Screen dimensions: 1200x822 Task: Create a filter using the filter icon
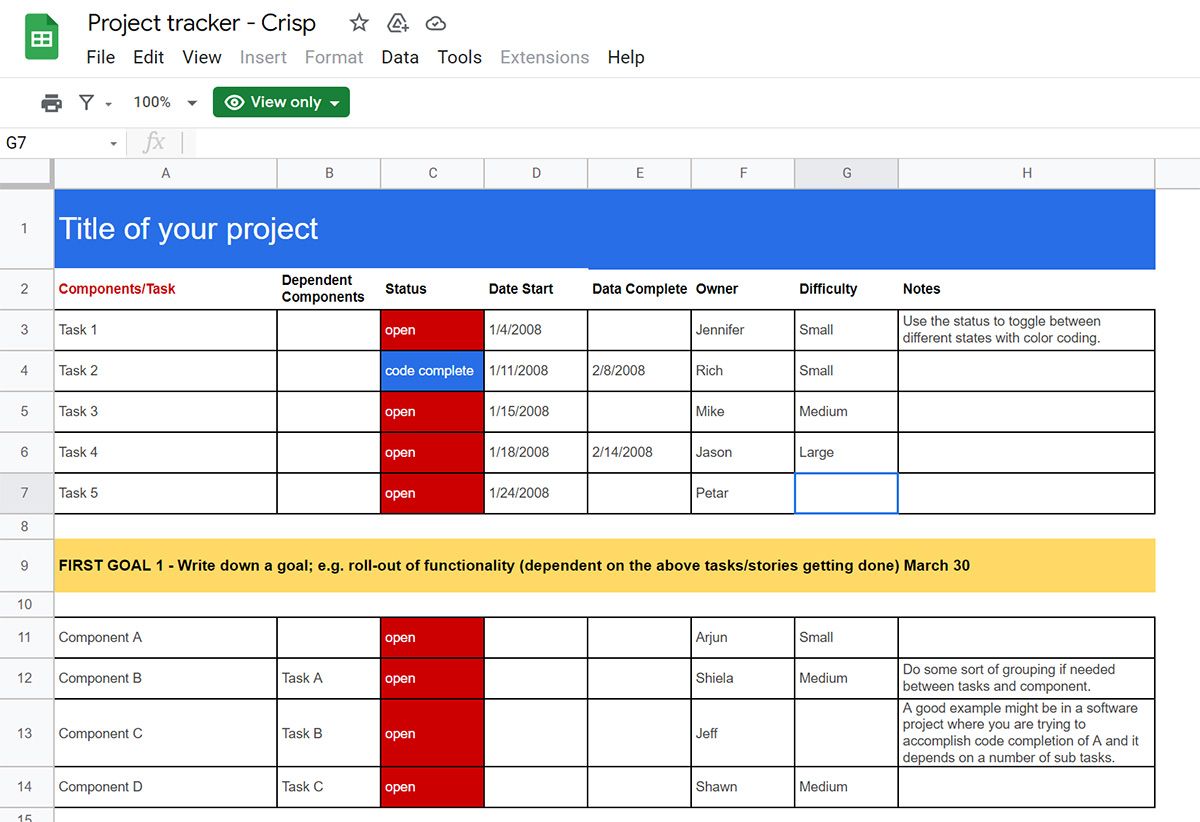(85, 101)
